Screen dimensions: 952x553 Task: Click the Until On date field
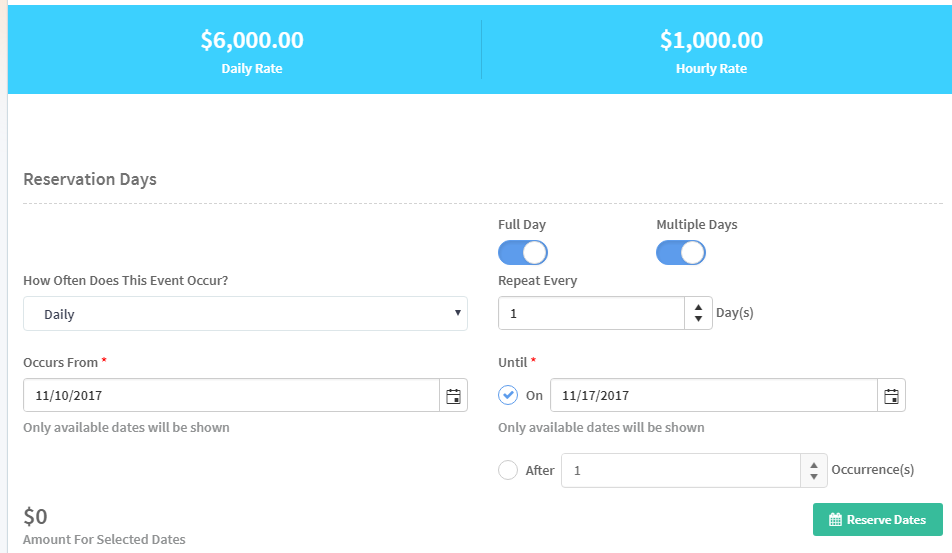coord(714,396)
